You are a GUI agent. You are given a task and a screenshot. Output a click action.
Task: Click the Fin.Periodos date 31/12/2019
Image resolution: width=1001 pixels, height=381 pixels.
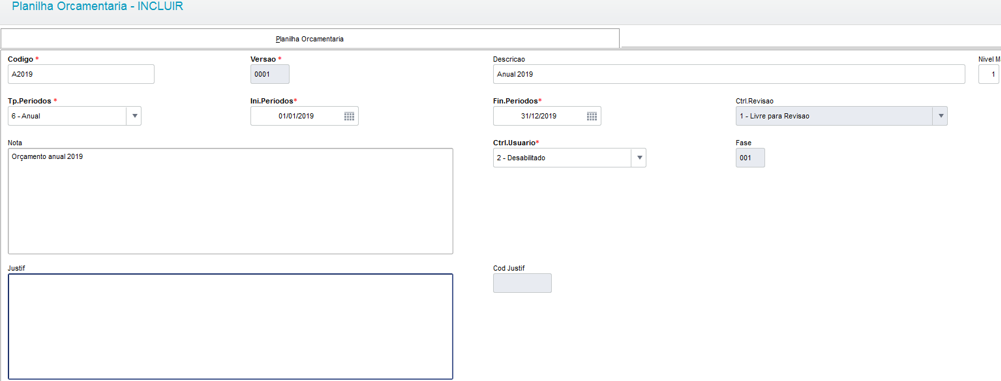(539, 116)
